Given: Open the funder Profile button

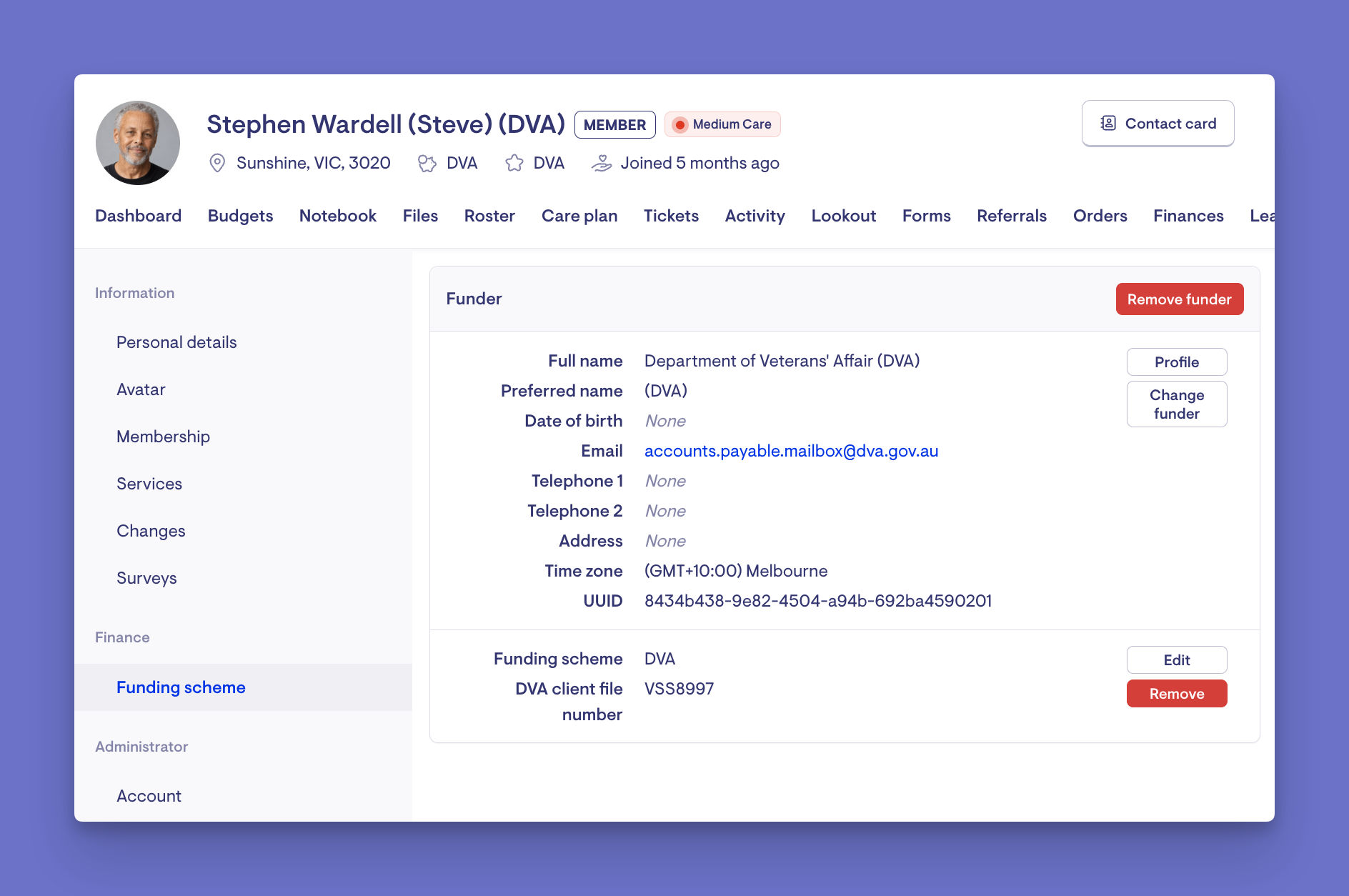Looking at the screenshot, I should point(1177,362).
